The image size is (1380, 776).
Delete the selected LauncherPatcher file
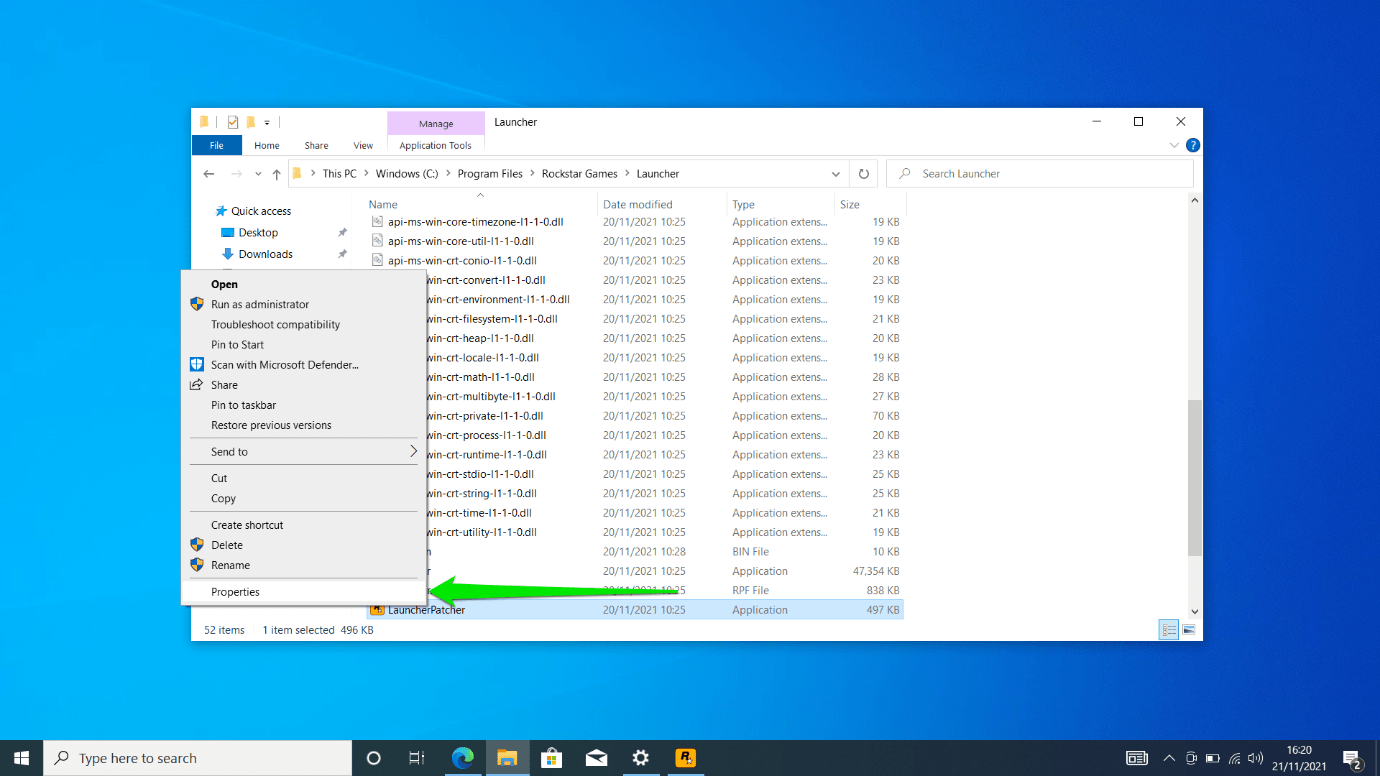pyautogui.click(x=225, y=545)
